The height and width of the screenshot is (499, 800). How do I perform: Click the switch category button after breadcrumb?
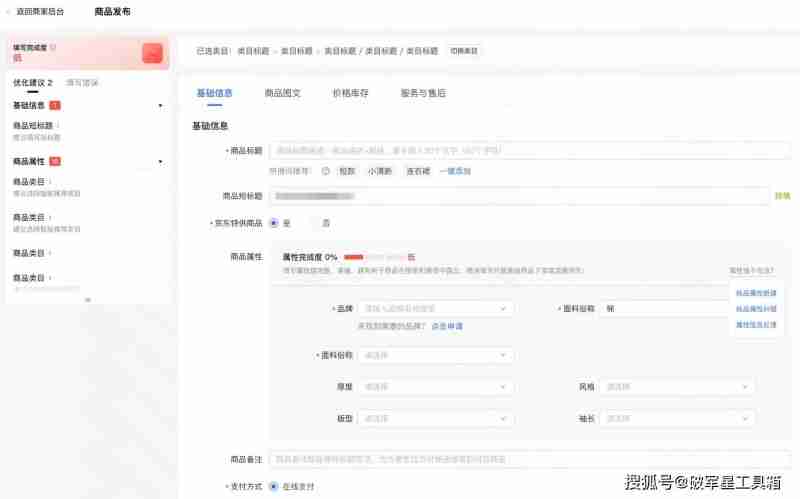[464, 51]
